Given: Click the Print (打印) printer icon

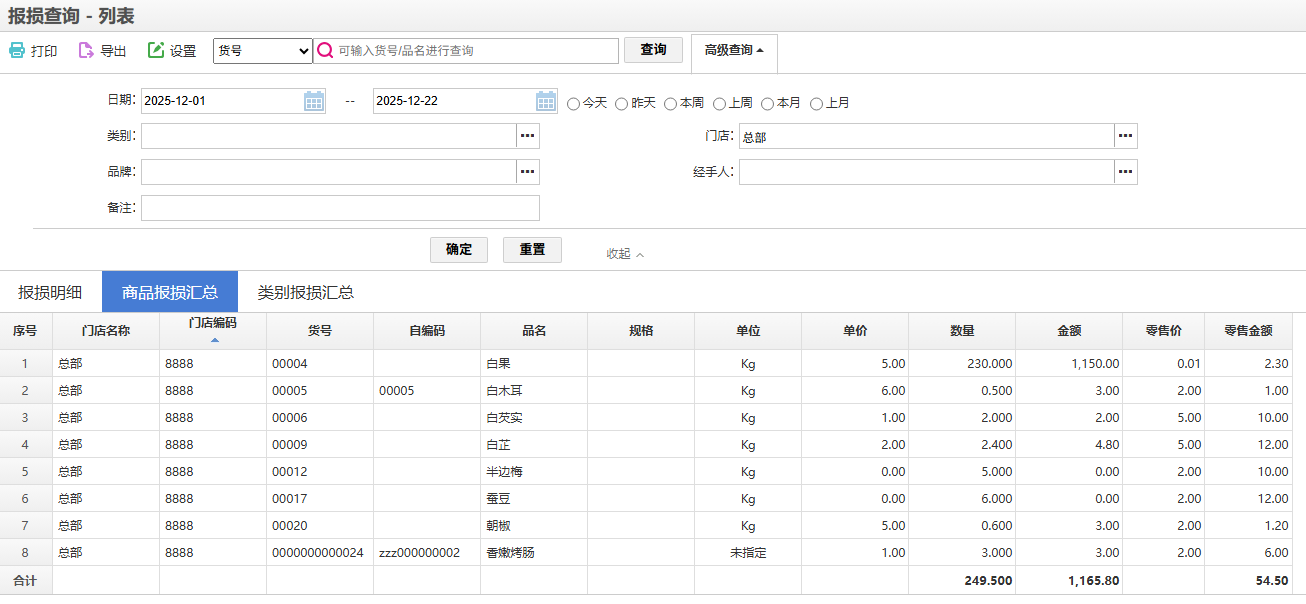Looking at the screenshot, I should pos(17,50).
